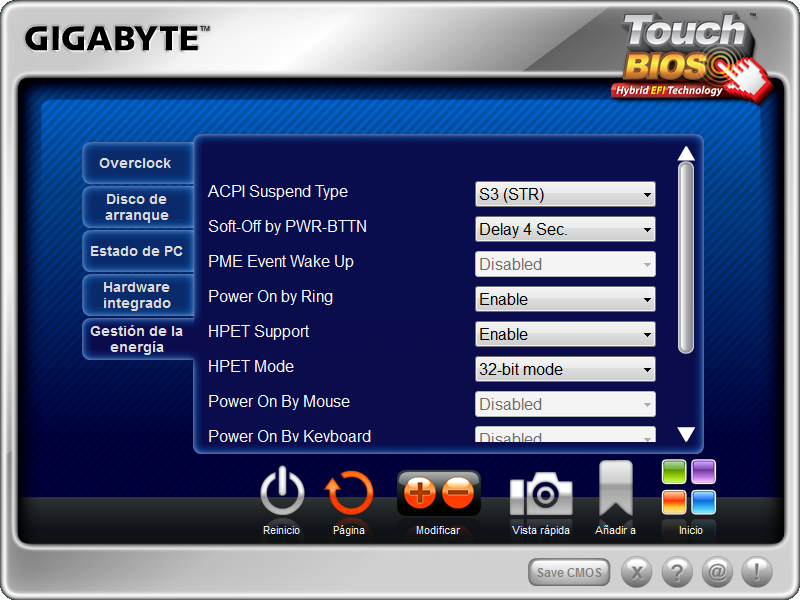This screenshot has height=600, width=800.
Task: Open HPET Mode 32-bit mode dropdown
Action: pyautogui.click(x=565, y=369)
